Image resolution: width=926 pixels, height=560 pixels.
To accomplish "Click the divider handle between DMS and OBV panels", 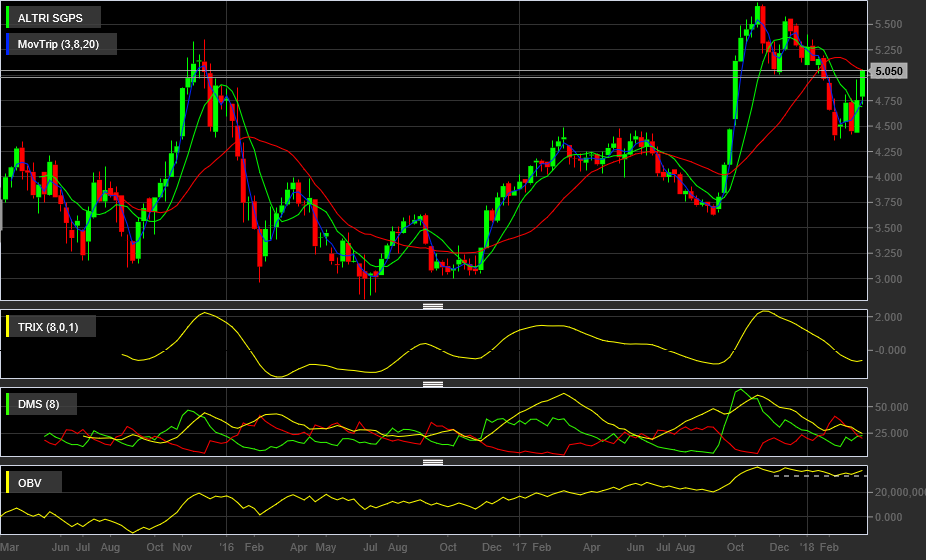I will 433,462.
